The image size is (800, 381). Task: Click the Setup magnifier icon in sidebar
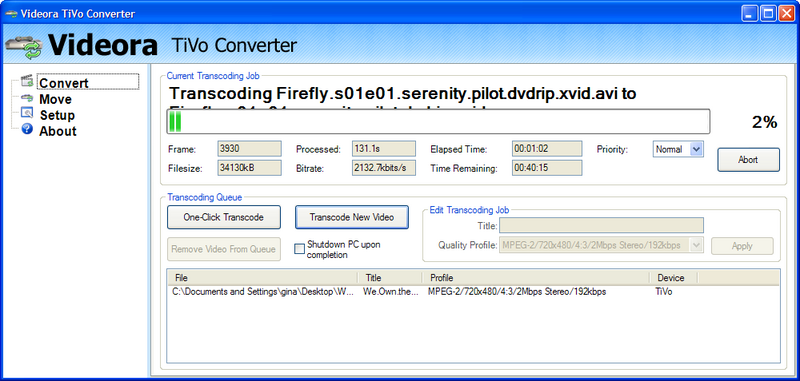(x=27, y=114)
